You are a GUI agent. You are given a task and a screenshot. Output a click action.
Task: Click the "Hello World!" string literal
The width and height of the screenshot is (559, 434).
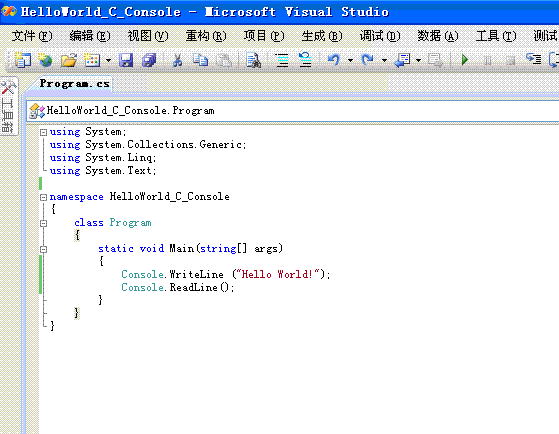pos(277,274)
